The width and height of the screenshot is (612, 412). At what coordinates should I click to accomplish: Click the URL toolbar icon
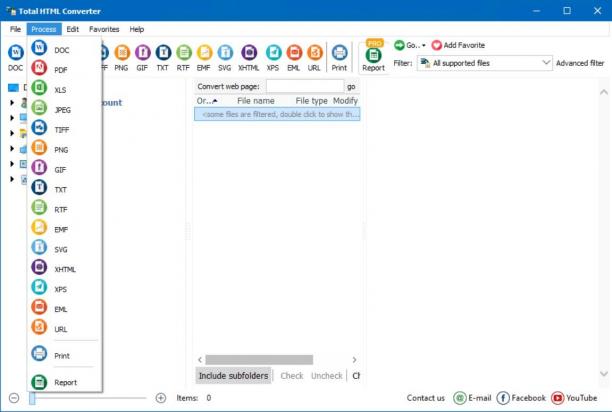coord(314,58)
